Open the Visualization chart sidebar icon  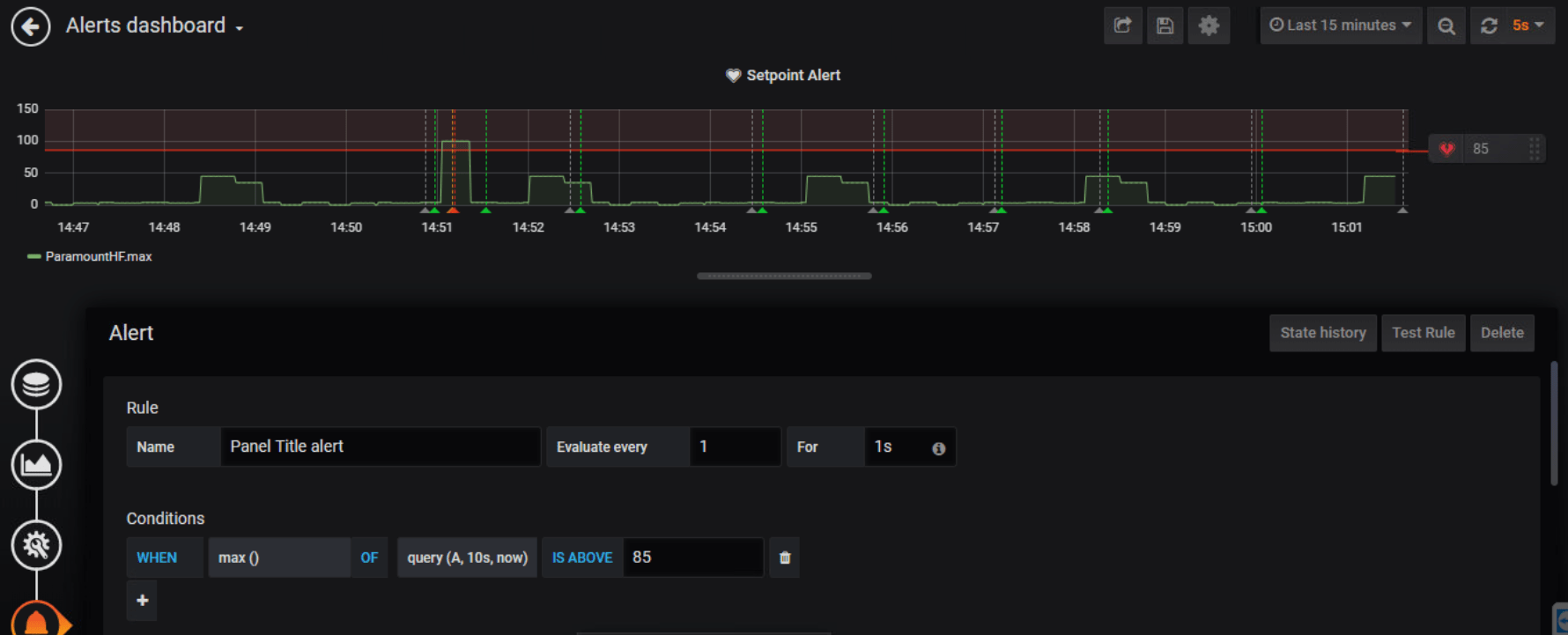pyautogui.click(x=36, y=465)
